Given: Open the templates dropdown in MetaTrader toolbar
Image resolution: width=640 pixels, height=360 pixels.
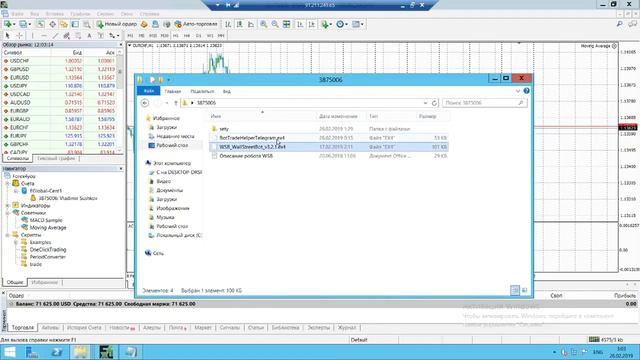Looking at the screenshot, I should pos(358,24).
